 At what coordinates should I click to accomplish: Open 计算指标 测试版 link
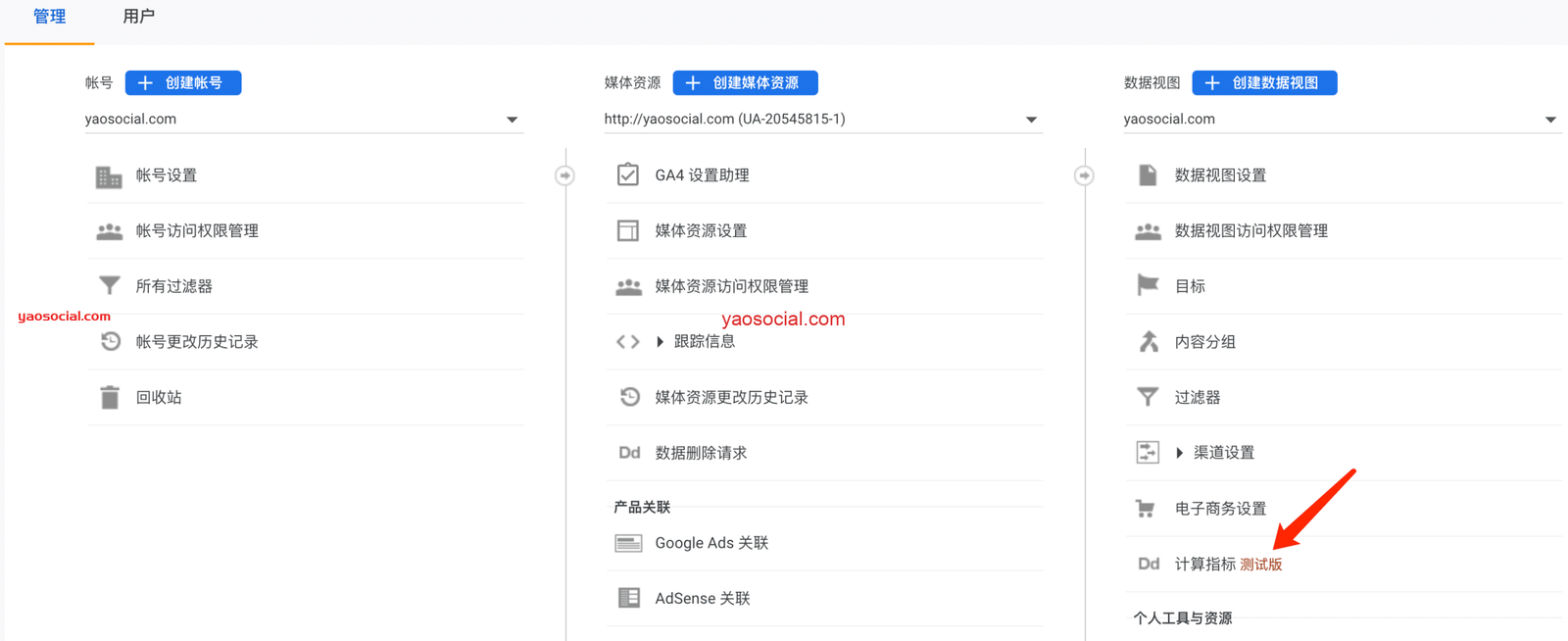1227,565
